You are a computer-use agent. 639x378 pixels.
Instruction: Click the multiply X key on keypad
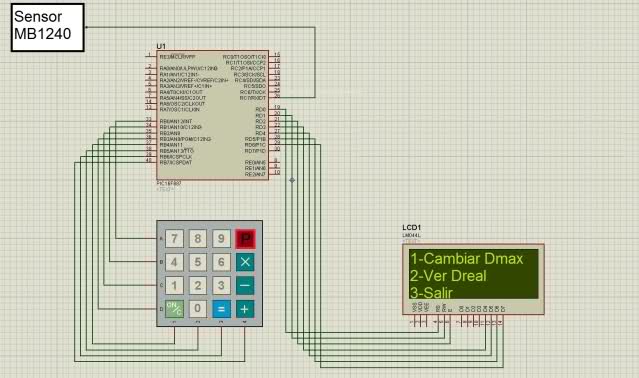[x=245, y=262]
